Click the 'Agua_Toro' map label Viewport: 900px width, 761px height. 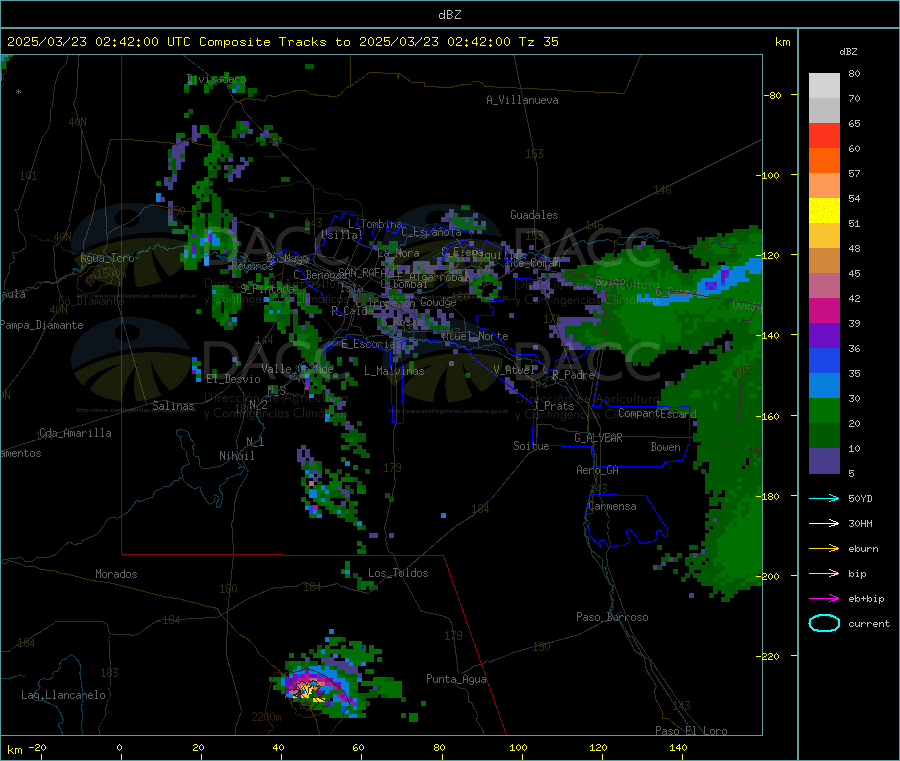pyautogui.click(x=107, y=258)
